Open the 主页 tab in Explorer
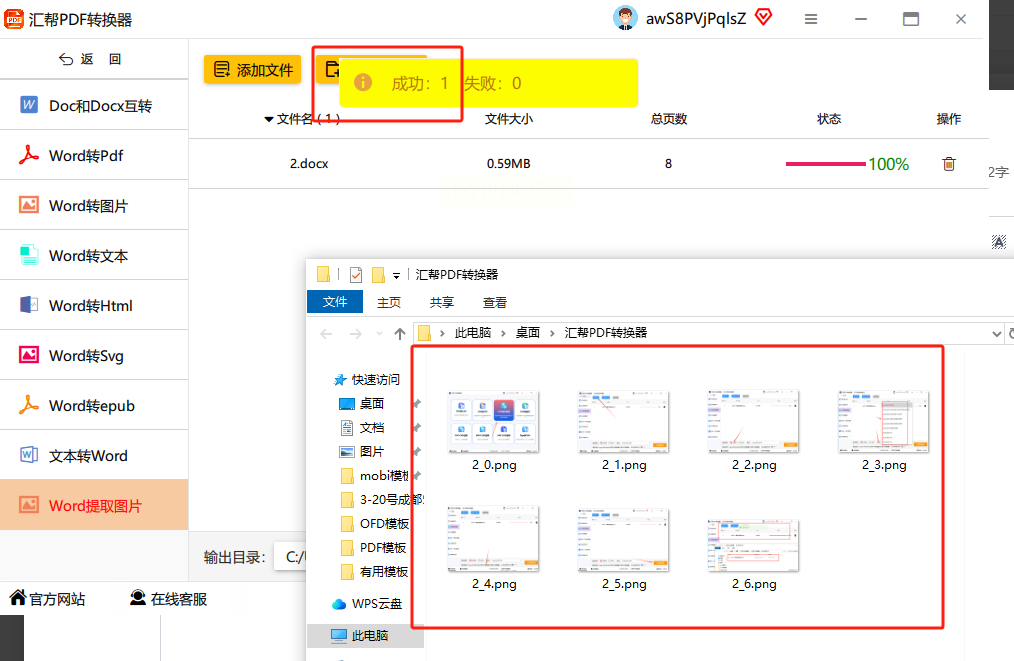This screenshot has width=1014, height=661. [389, 302]
